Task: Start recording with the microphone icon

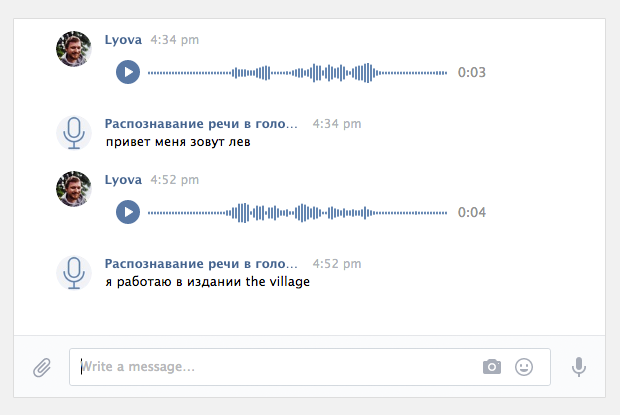Action: click(x=578, y=367)
